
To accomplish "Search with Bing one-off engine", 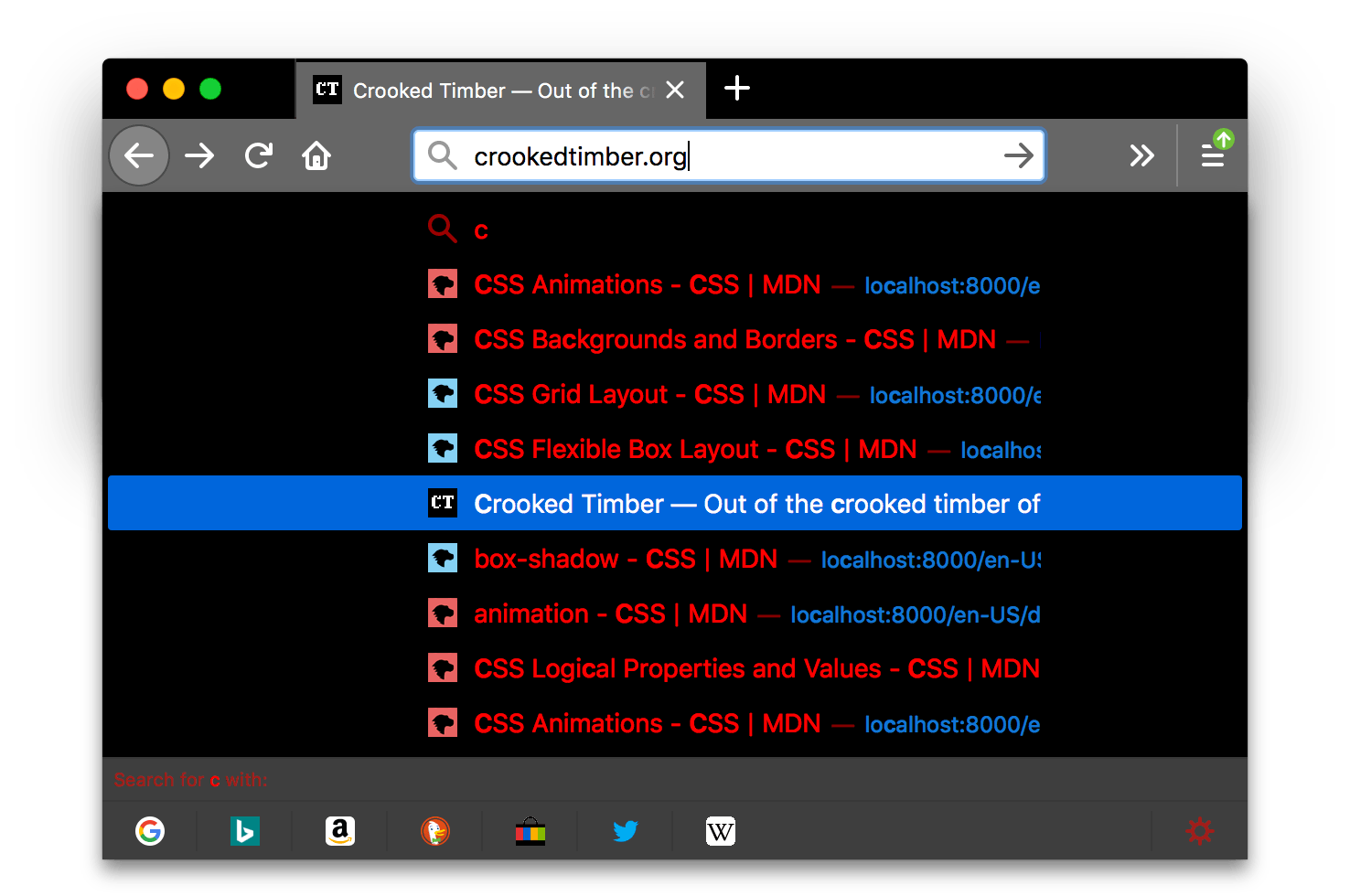I will pos(245,831).
